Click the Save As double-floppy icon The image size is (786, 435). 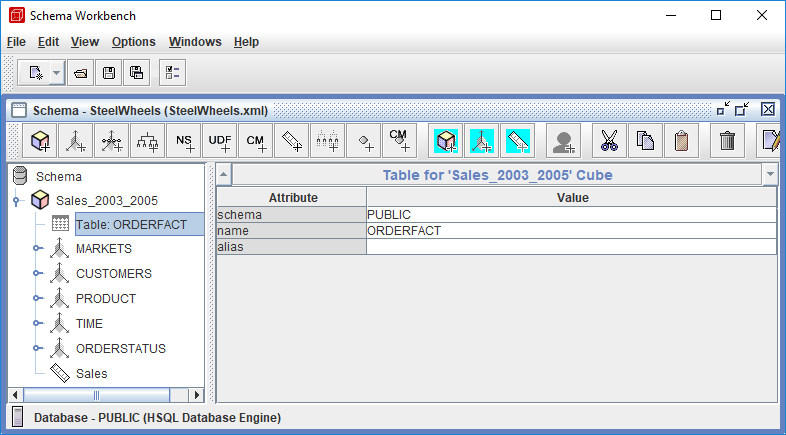(x=137, y=73)
